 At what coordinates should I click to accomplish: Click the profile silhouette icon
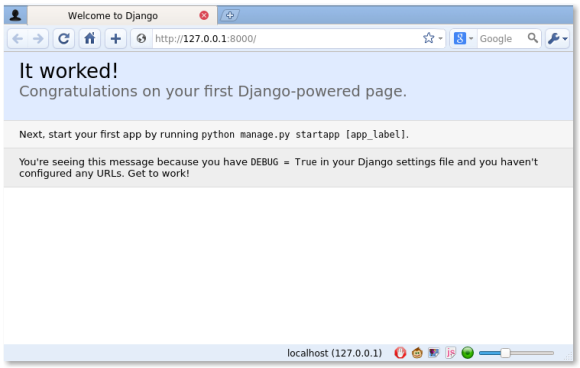click(x=15, y=15)
